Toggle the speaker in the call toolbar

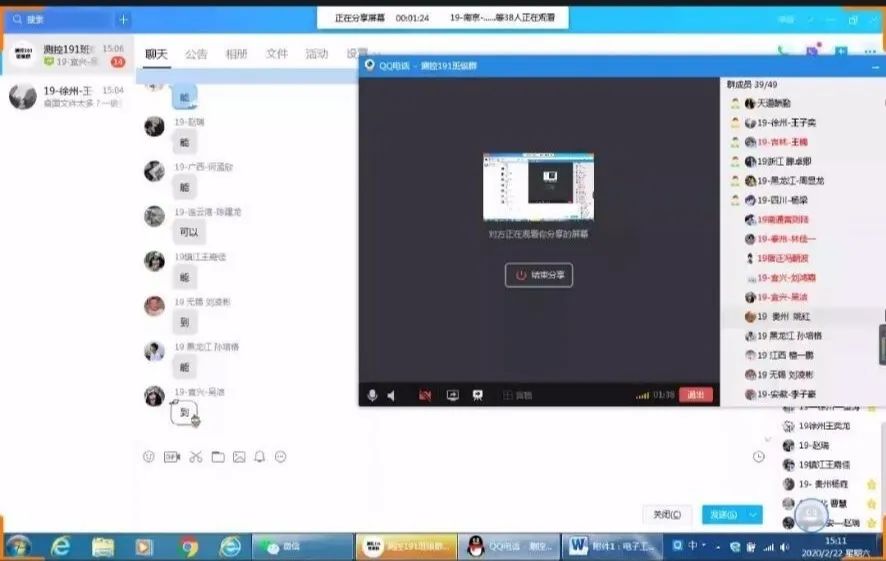click(x=391, y=395)
